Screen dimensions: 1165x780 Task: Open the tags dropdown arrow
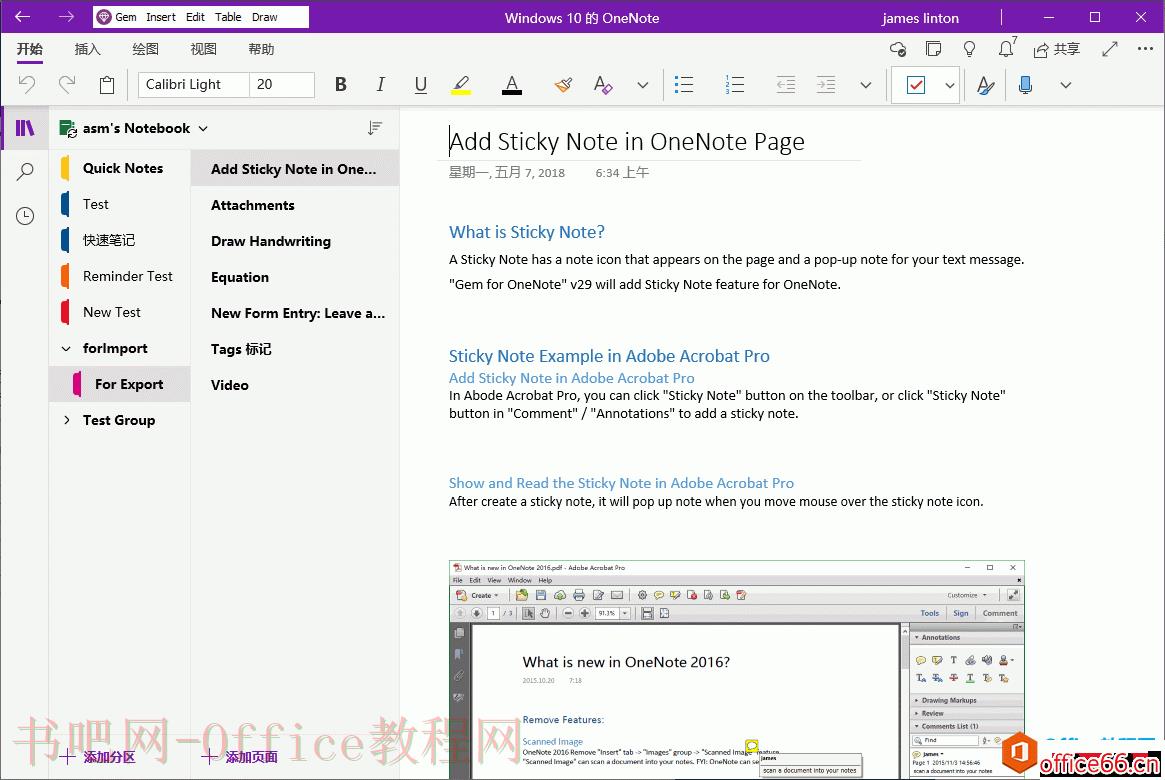[950, 85]
